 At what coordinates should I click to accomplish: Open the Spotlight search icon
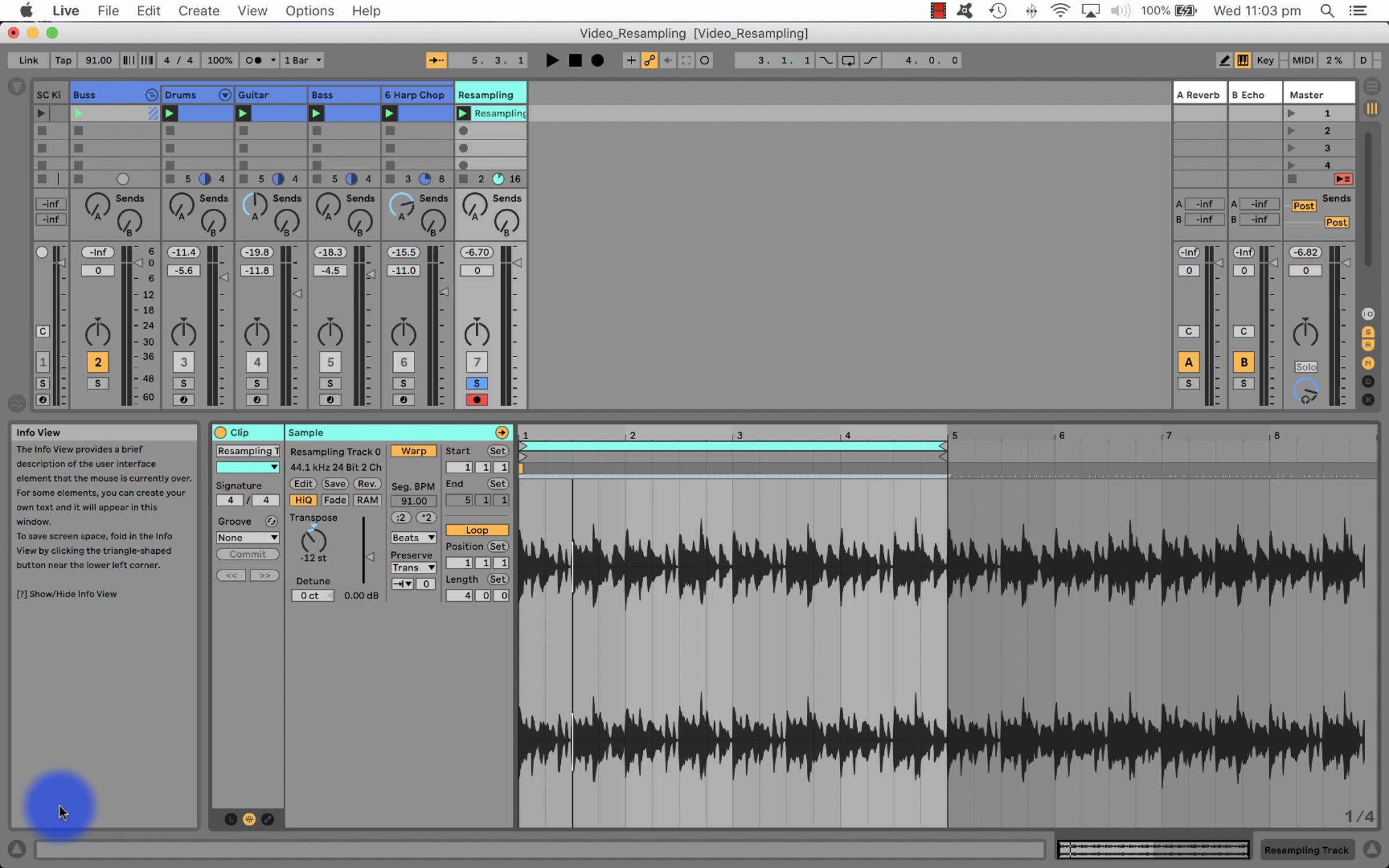[1327, 11]
